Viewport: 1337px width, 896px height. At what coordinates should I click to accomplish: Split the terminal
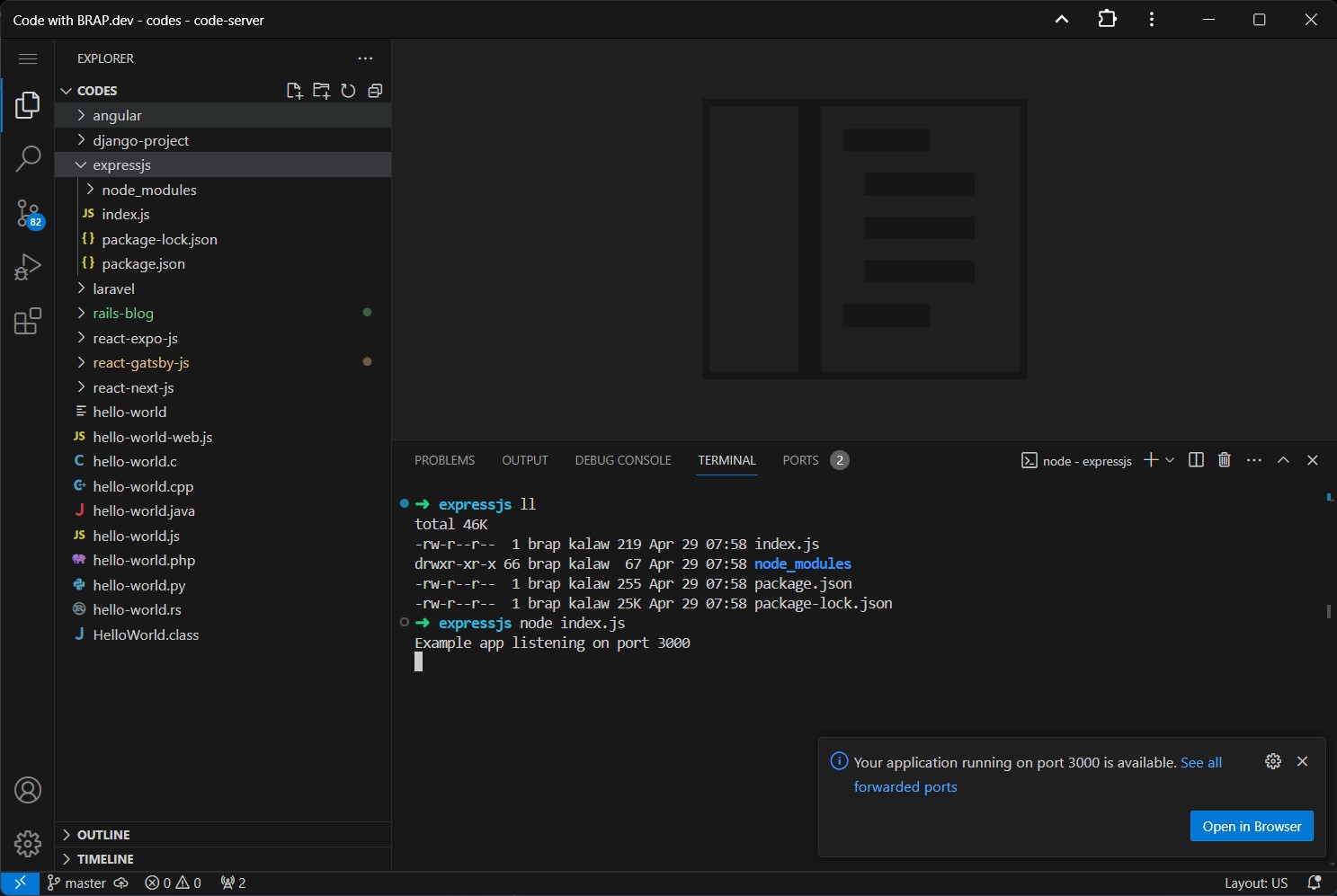1196,459
